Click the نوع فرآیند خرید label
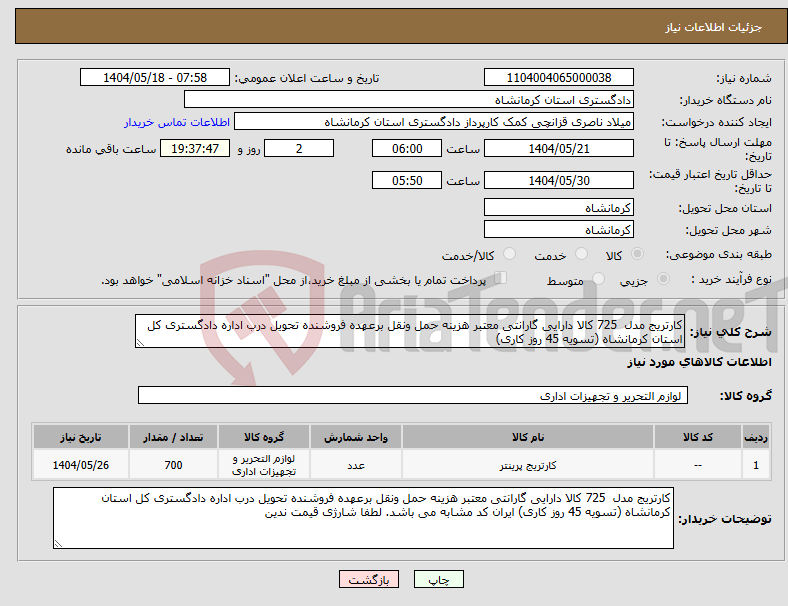Screen dimensions: 788x606 (731, 279)
